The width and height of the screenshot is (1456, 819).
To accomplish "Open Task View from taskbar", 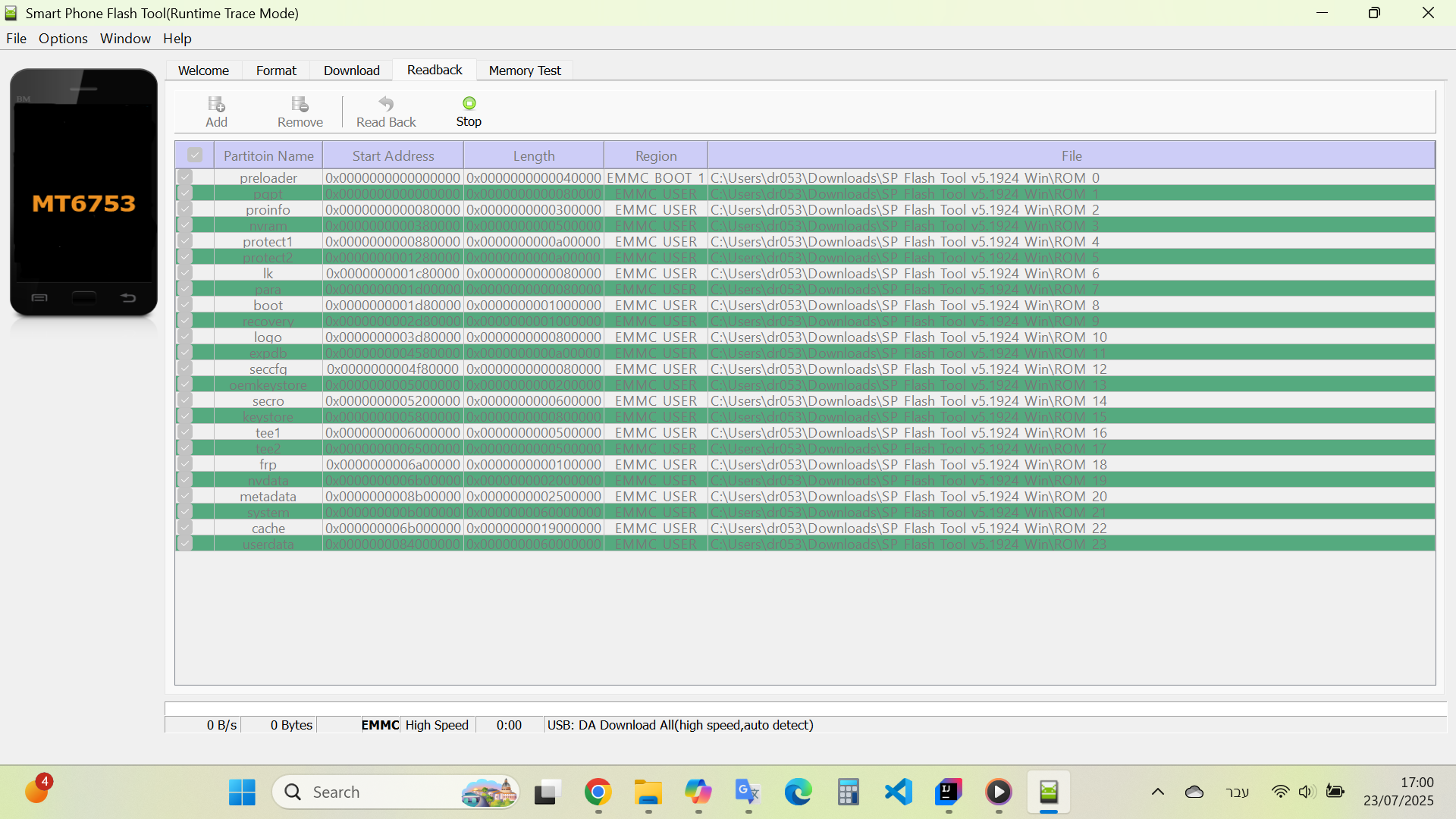I will 548,792.
